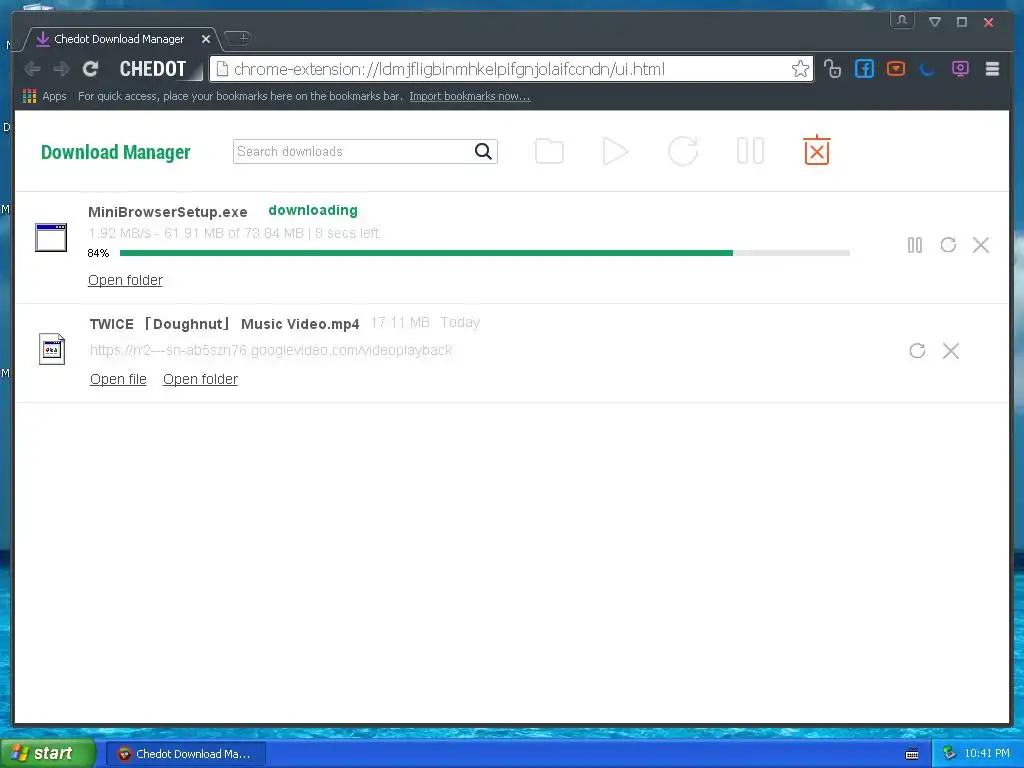Click the TWICE Doughnut mp4 file icon
The height and width of the screenshot is (768, 1024).
coord(52,349)
